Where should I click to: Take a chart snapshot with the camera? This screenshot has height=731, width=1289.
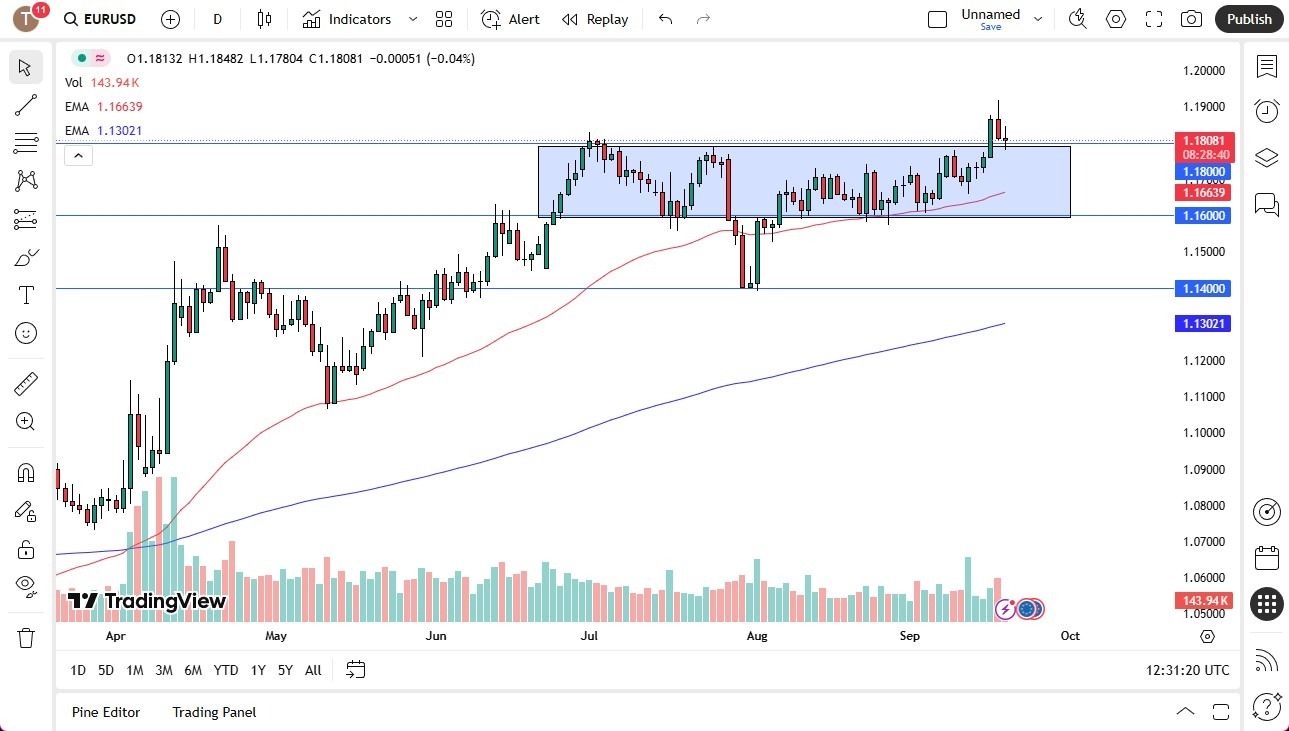tap(1189, 18)
